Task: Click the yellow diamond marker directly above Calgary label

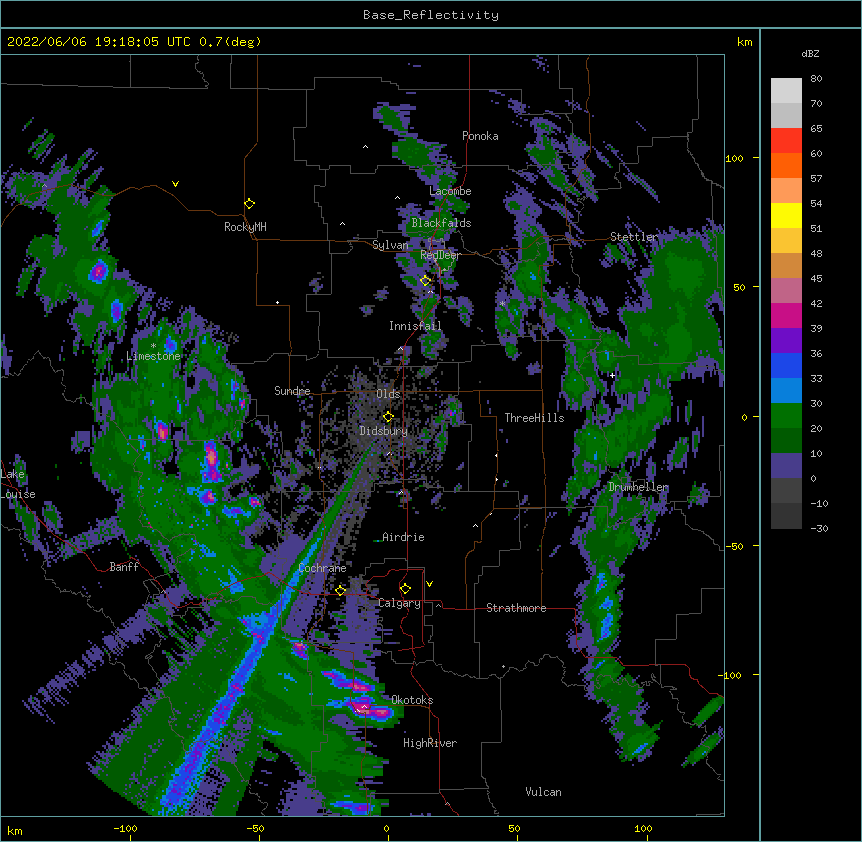Action: (405, 589)
